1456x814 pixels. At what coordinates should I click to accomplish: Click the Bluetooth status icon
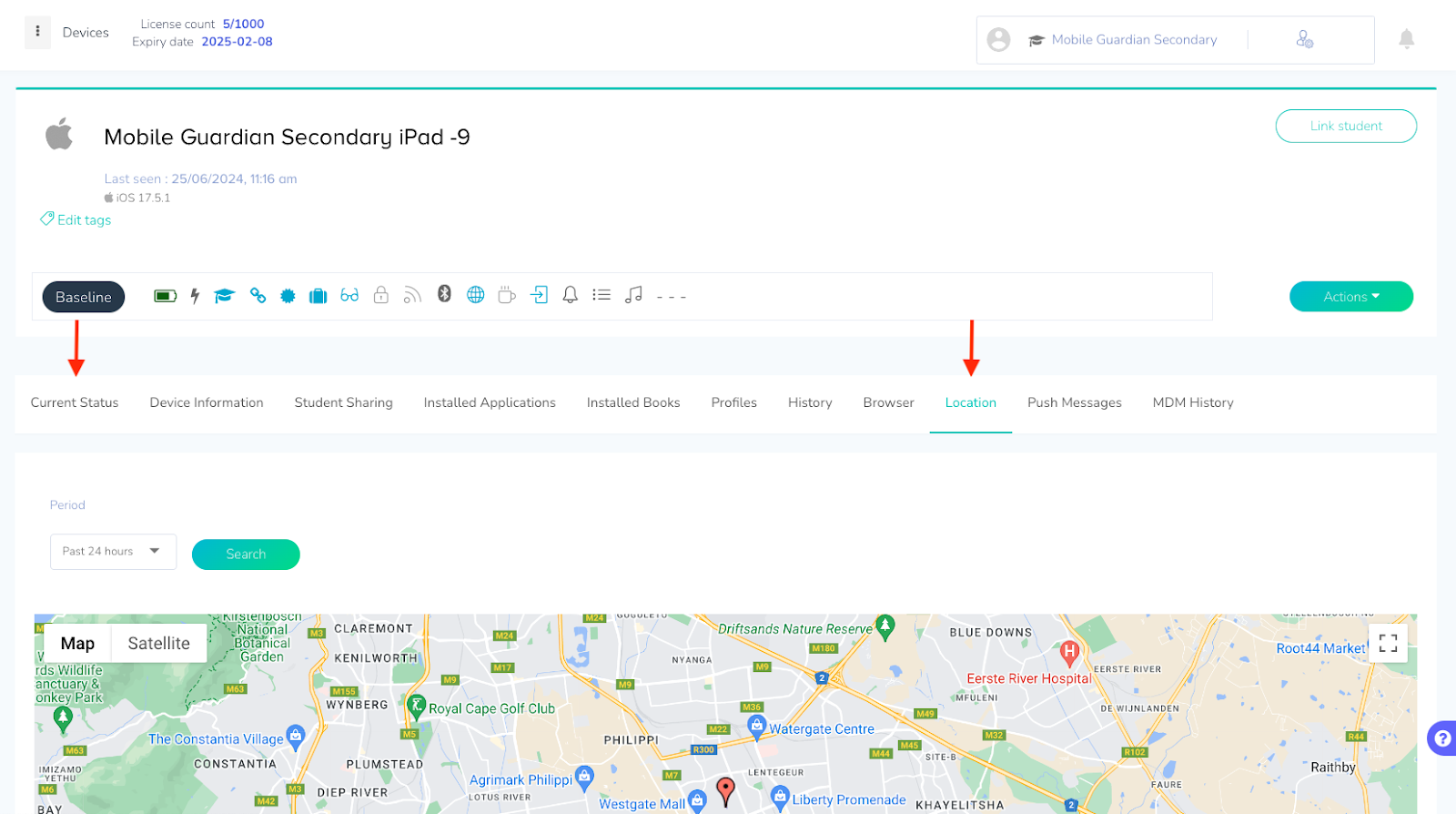444,294
